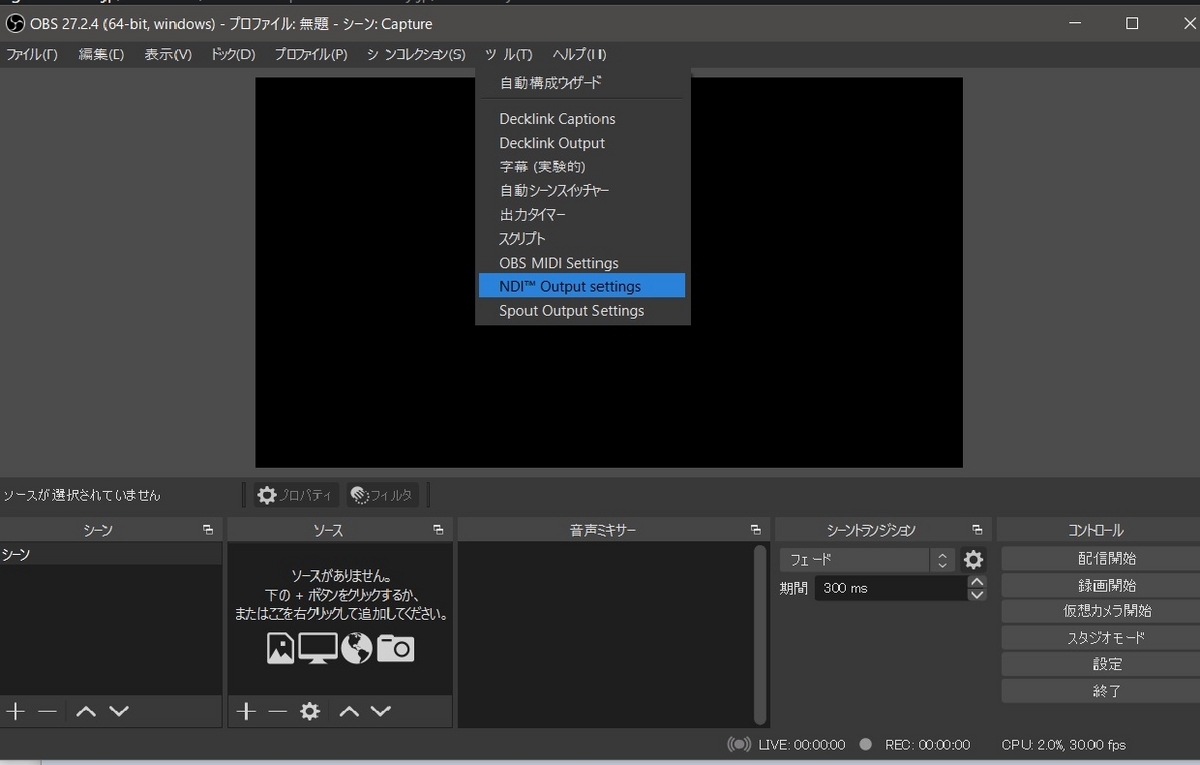Pop out the シーン dock icon
Viewport: 1200px width, 765px height.
pyautogui.click(x=208, y=530)
